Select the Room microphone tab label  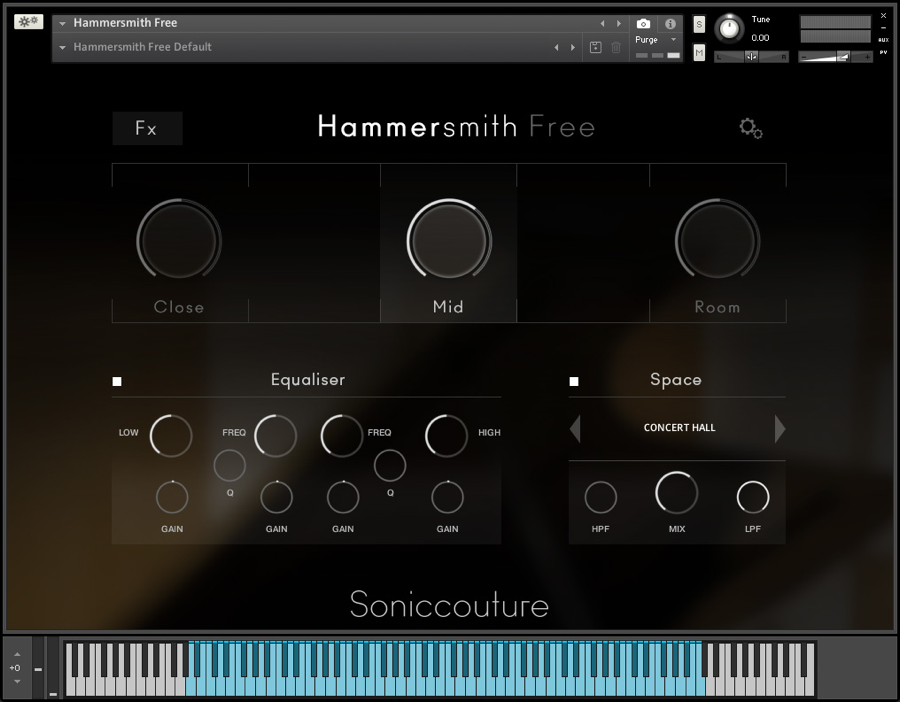(717, 307)
